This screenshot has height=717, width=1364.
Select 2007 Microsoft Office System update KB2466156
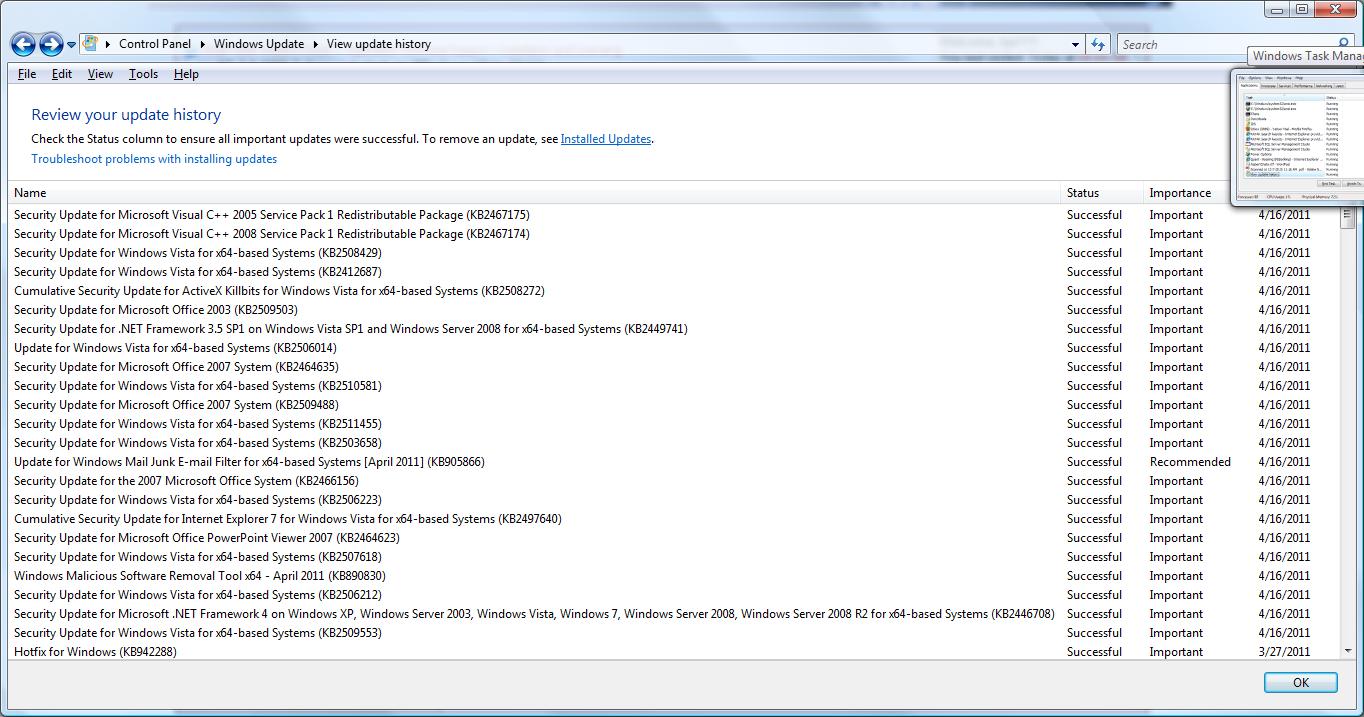click(674, 481)
